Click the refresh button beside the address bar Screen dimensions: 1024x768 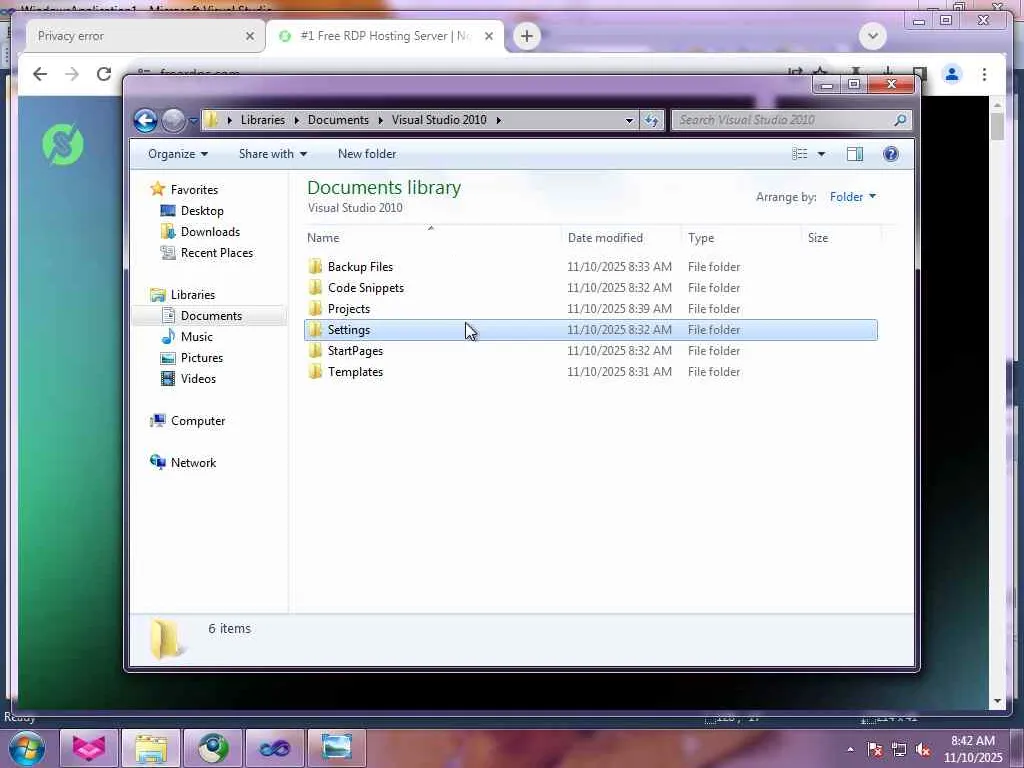(x=651, y=120)
